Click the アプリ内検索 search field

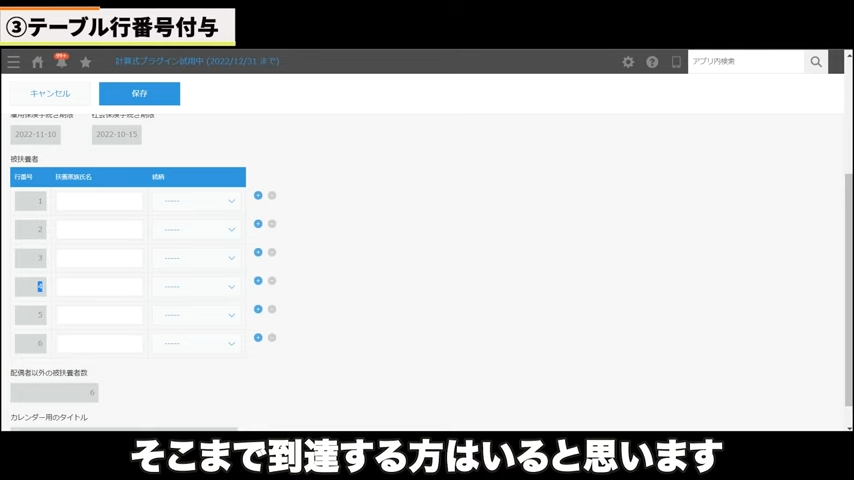point(746,62)
